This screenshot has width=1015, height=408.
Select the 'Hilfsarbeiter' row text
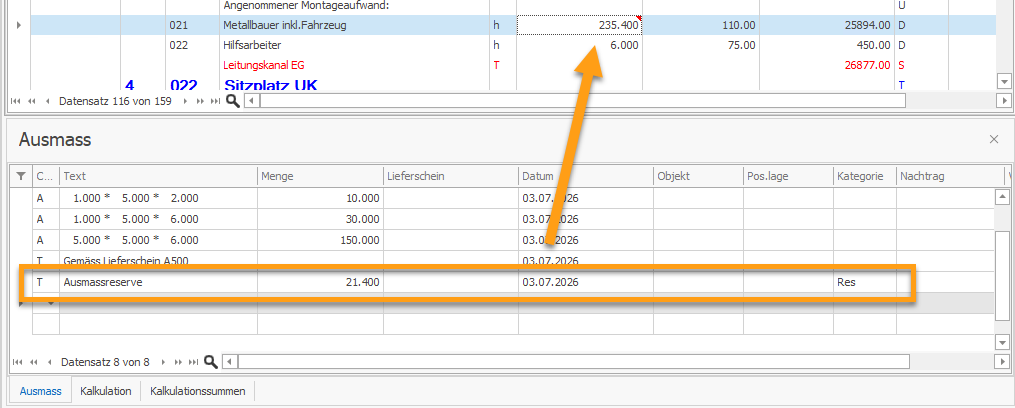(251, 45)
